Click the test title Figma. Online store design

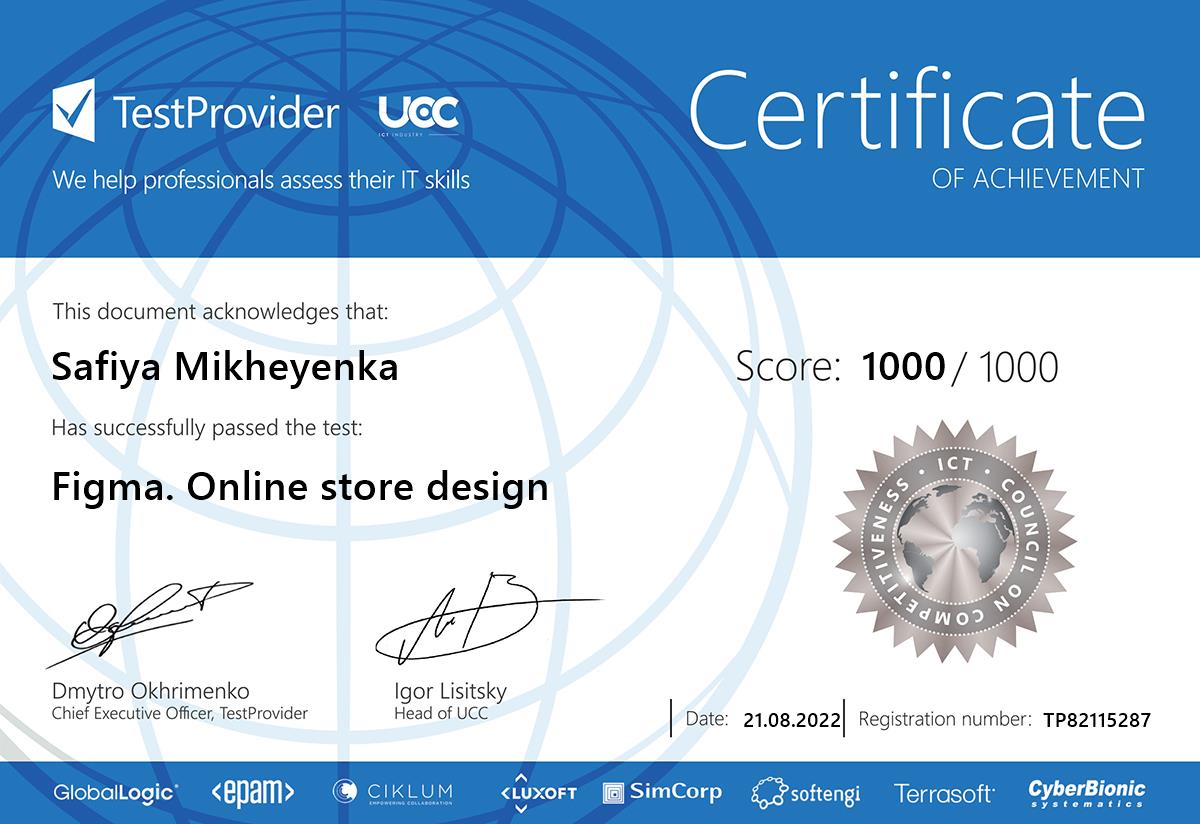pos(299,487)
